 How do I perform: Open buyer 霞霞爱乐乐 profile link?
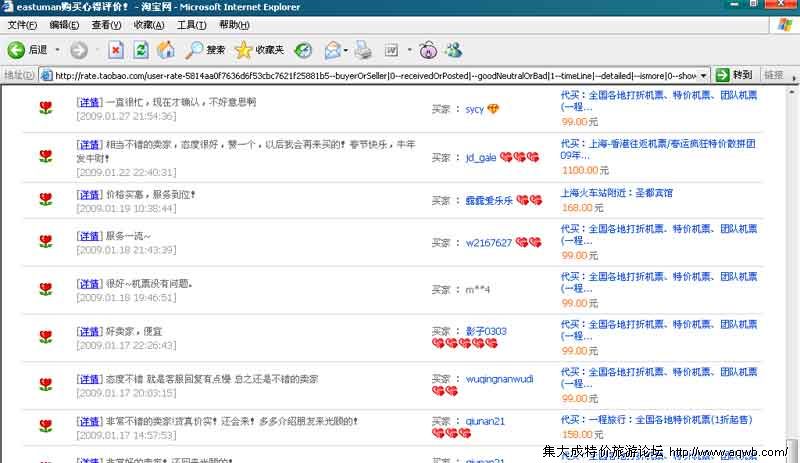(489, 200)
